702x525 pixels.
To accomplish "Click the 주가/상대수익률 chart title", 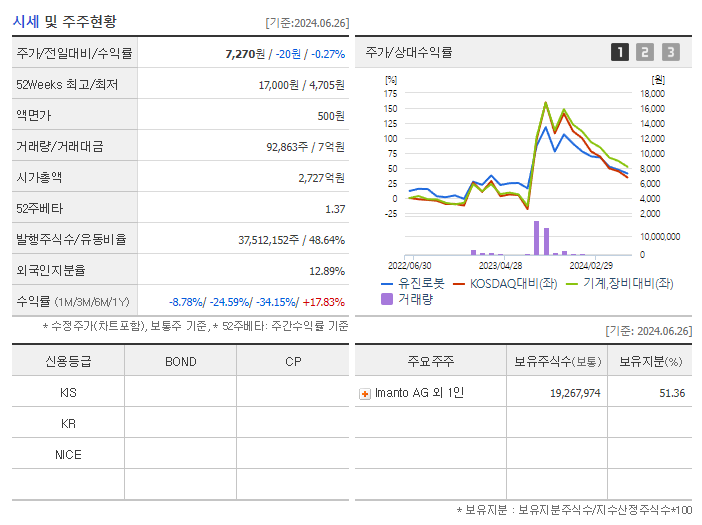I will click(409, 52).
